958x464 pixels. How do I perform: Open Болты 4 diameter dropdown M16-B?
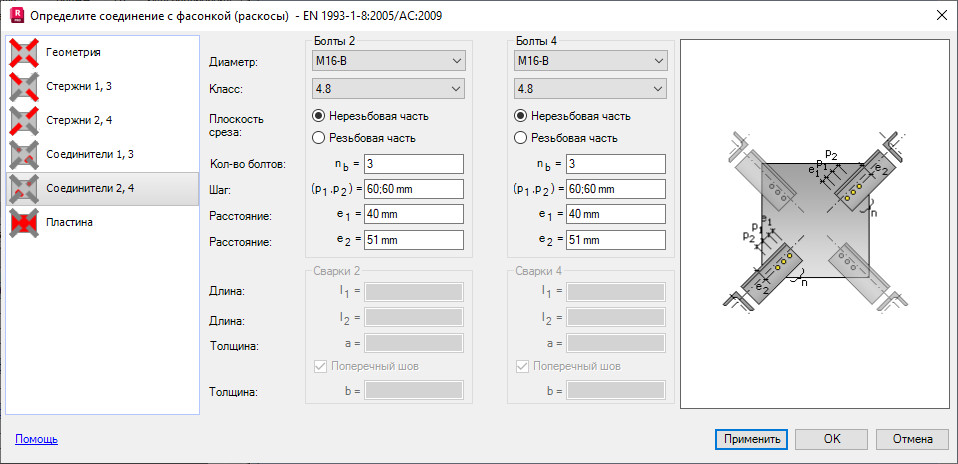click(x=591, y=61)
